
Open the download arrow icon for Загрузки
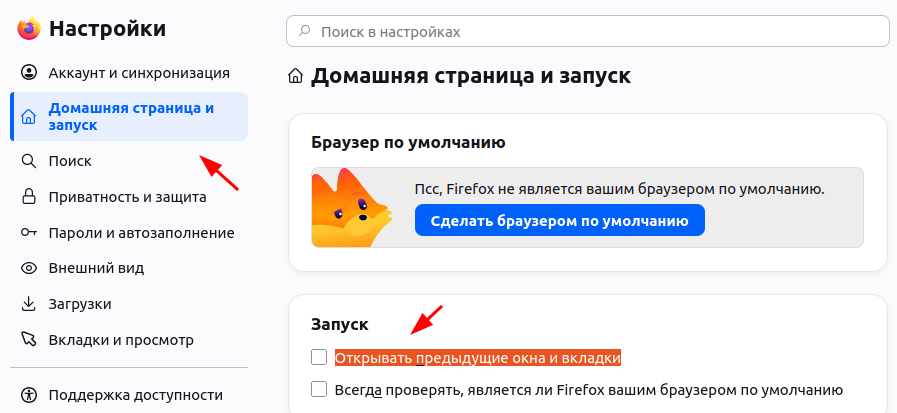click(x=28, y=304)
